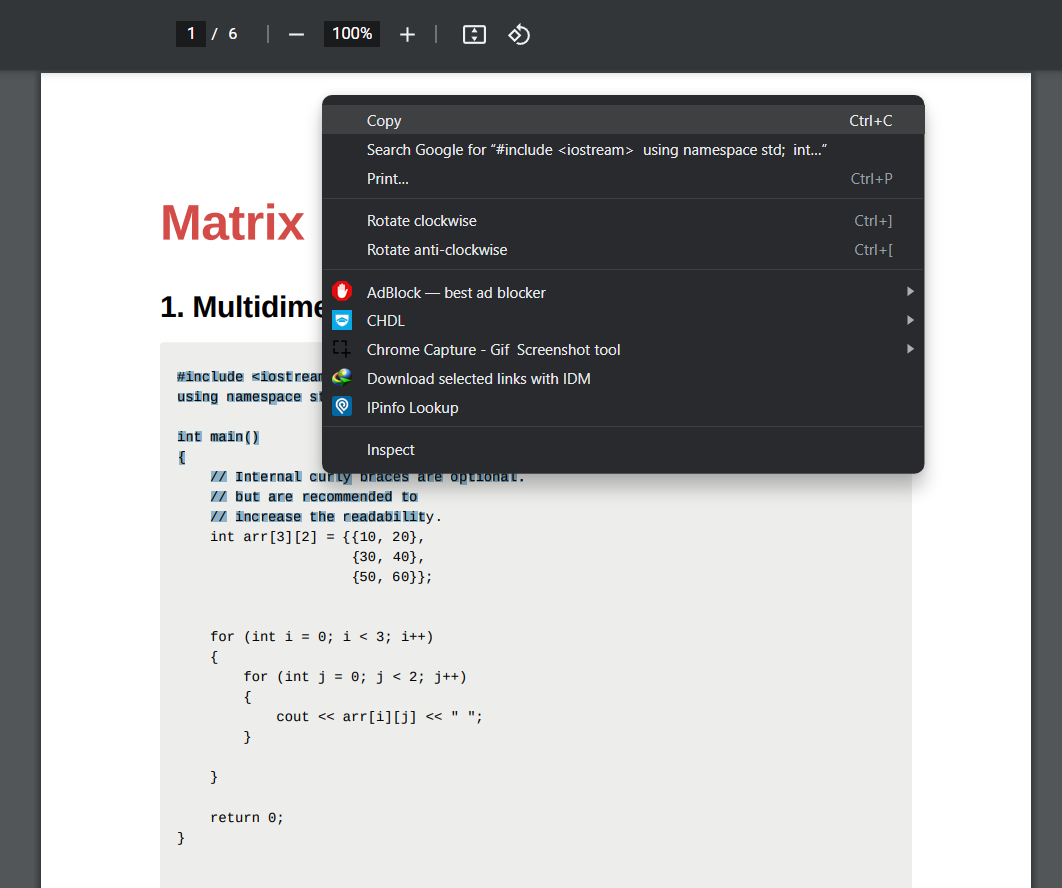The width and height of the screenshot is (1062, 888).
Task: Click the 'cout << arr[i][j]' line
Action: click(379, 717)
